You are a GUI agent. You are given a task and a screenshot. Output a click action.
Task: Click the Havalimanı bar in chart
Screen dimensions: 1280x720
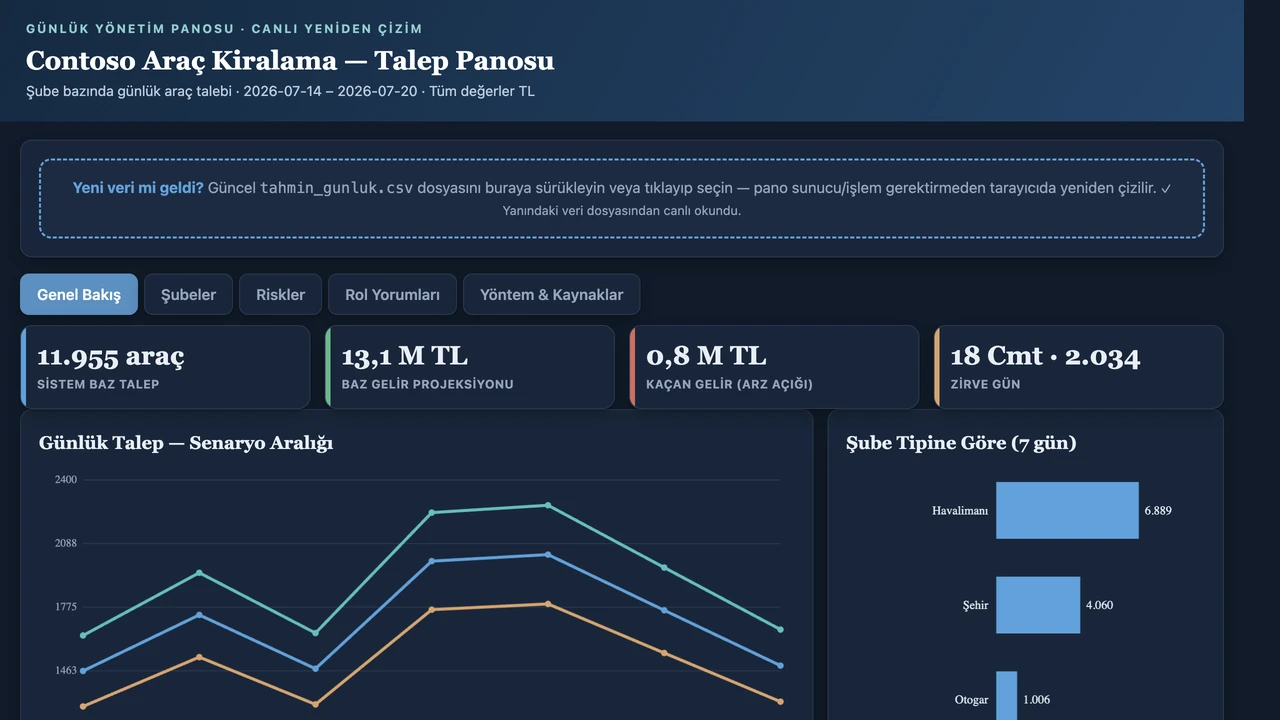[1067, 510]
